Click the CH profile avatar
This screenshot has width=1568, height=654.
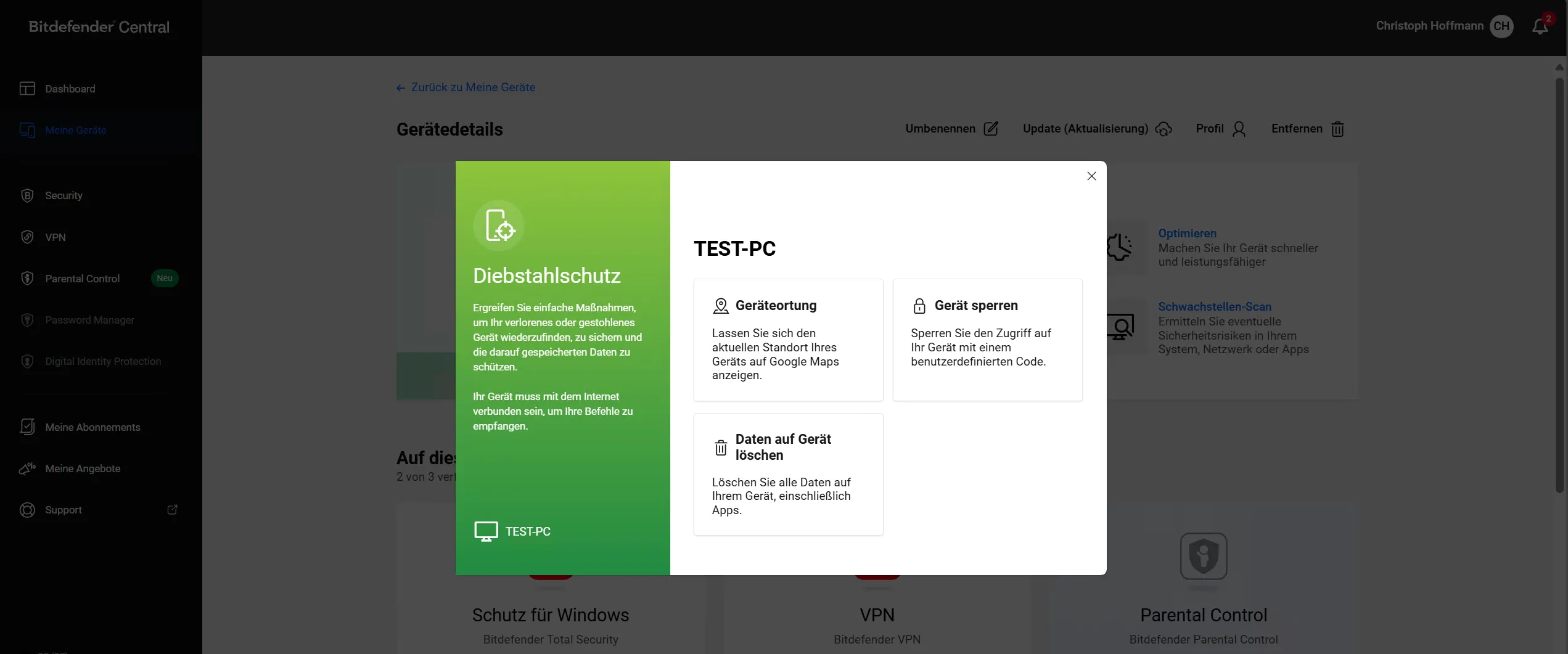pyautogui.click(x=1501, y=26)
